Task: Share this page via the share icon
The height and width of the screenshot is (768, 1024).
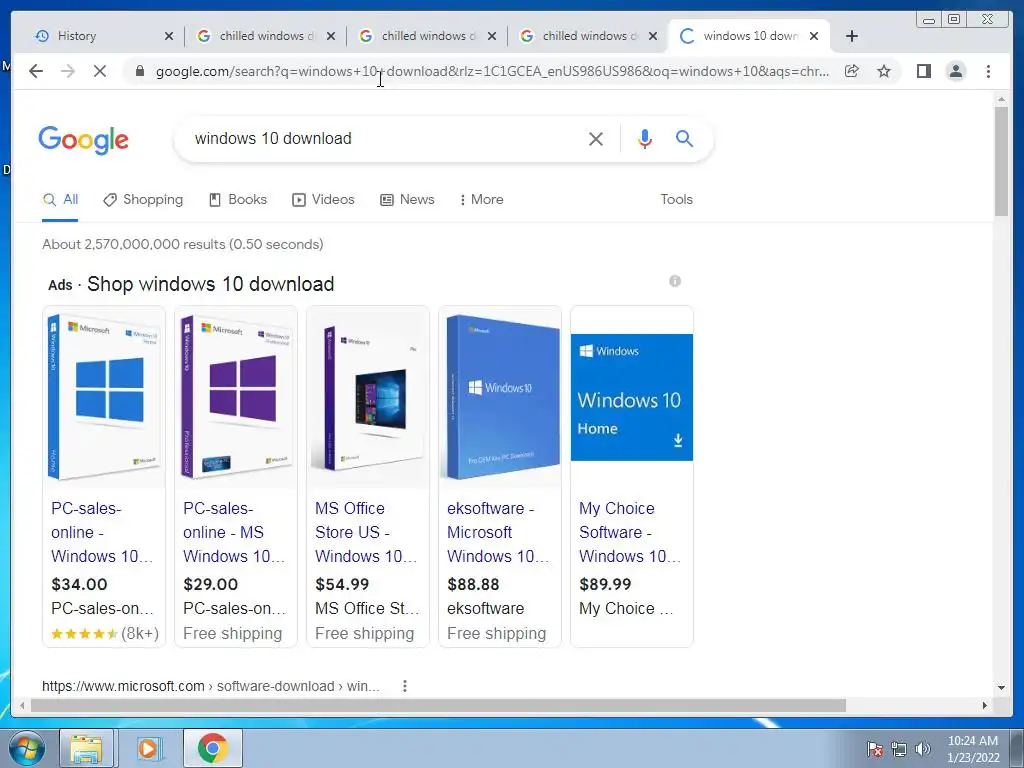Action: tap(852, 71)
